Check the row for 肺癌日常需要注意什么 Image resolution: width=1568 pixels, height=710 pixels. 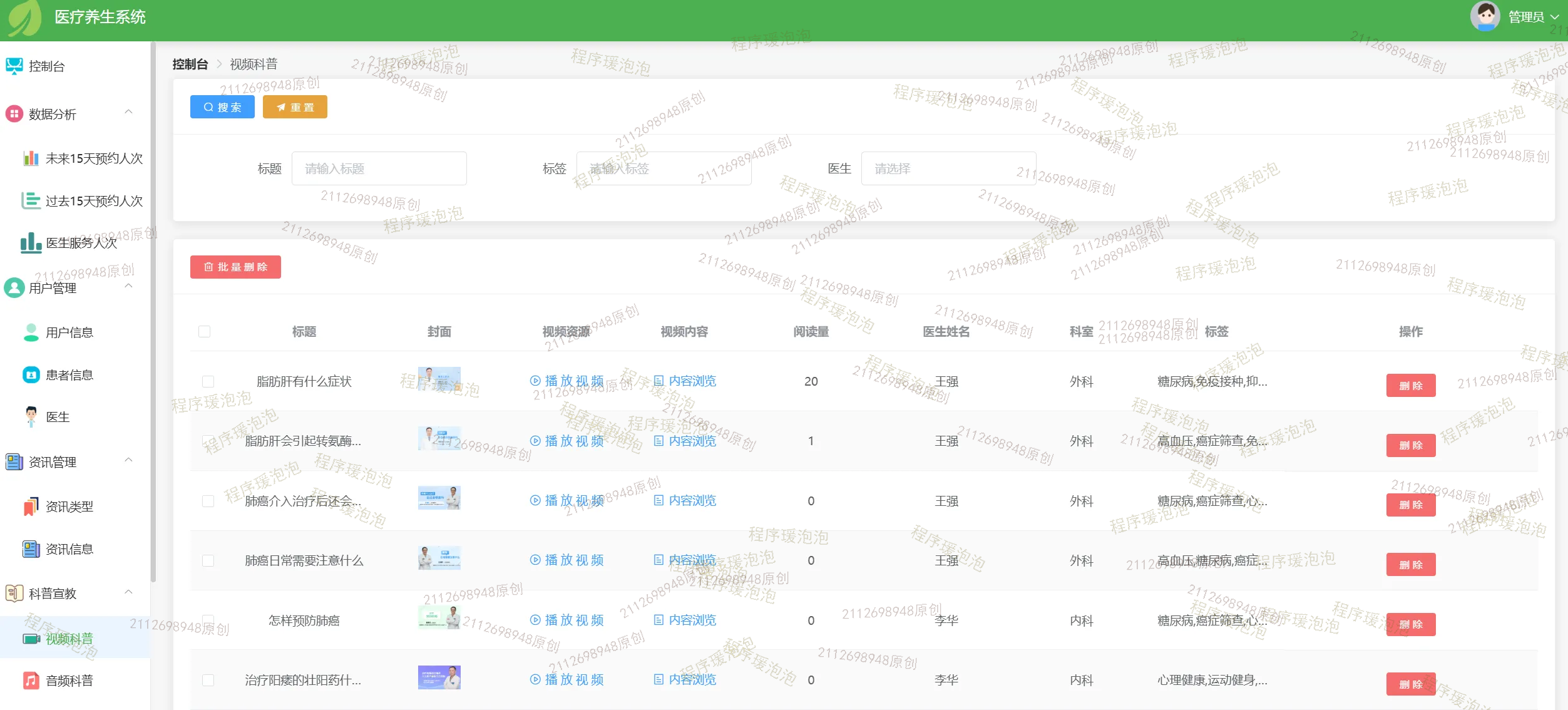pos(208,560)
